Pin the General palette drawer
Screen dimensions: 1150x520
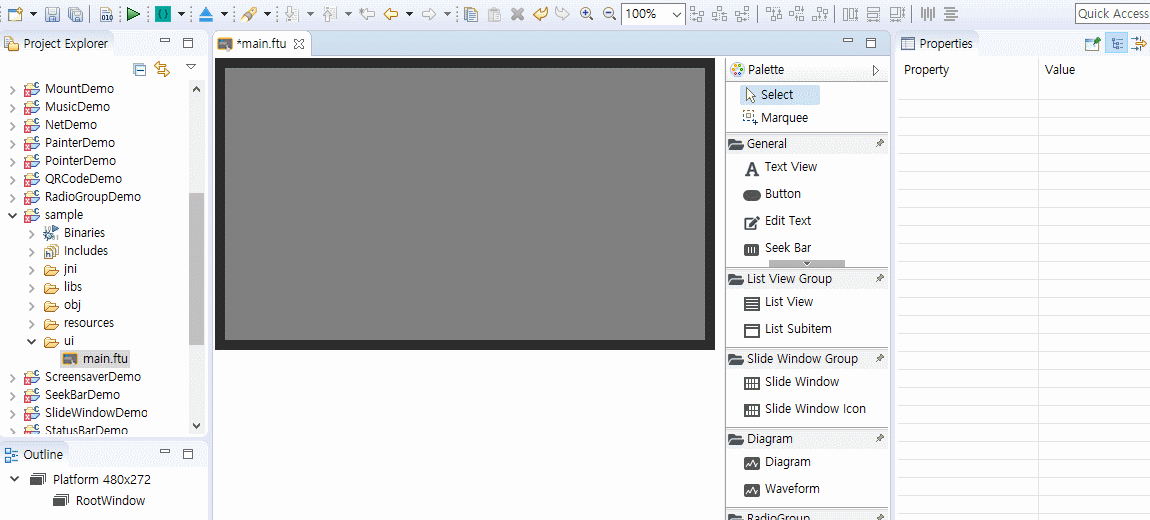[880, 144]
